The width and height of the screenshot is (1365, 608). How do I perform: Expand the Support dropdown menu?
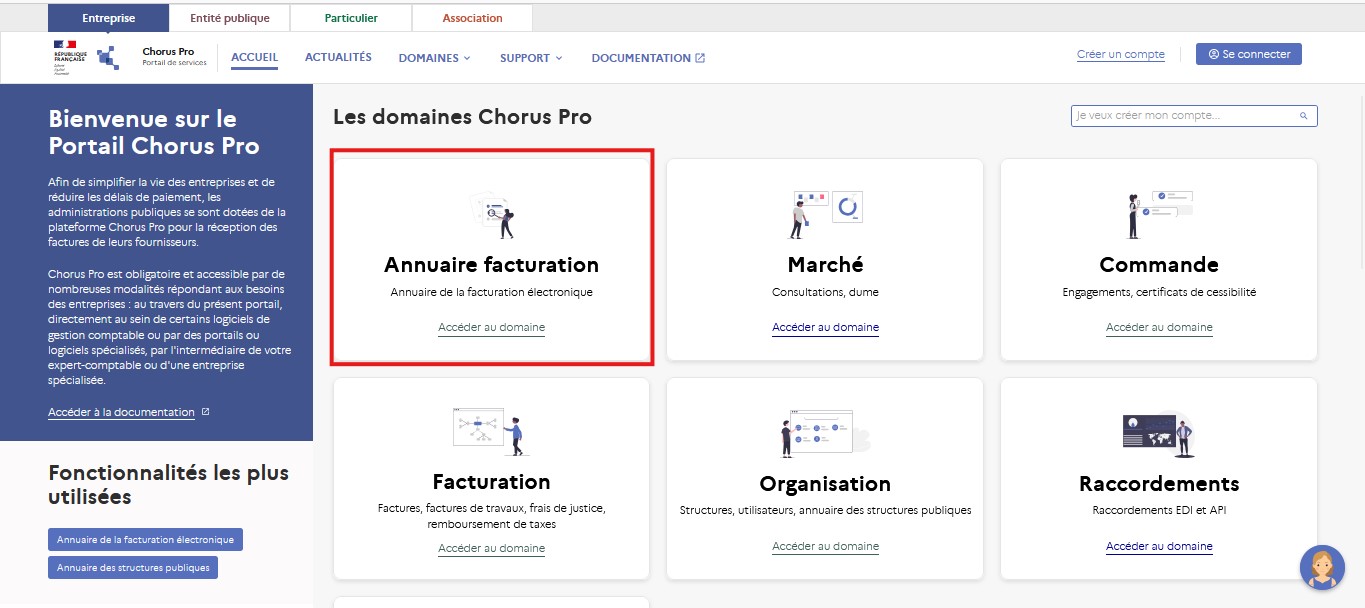click(x=531, y=58)
